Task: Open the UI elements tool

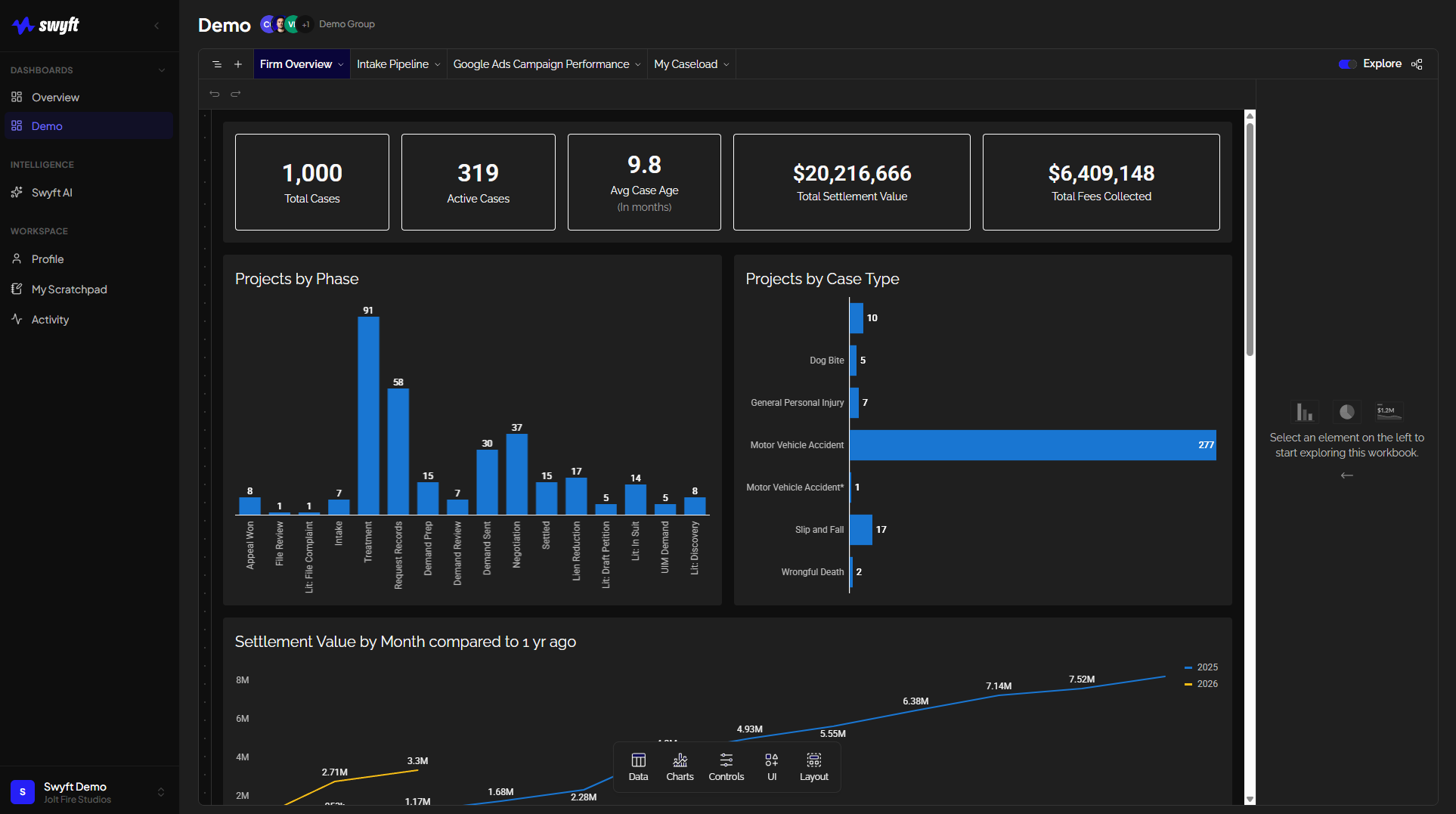Action: tap(772, 767)
